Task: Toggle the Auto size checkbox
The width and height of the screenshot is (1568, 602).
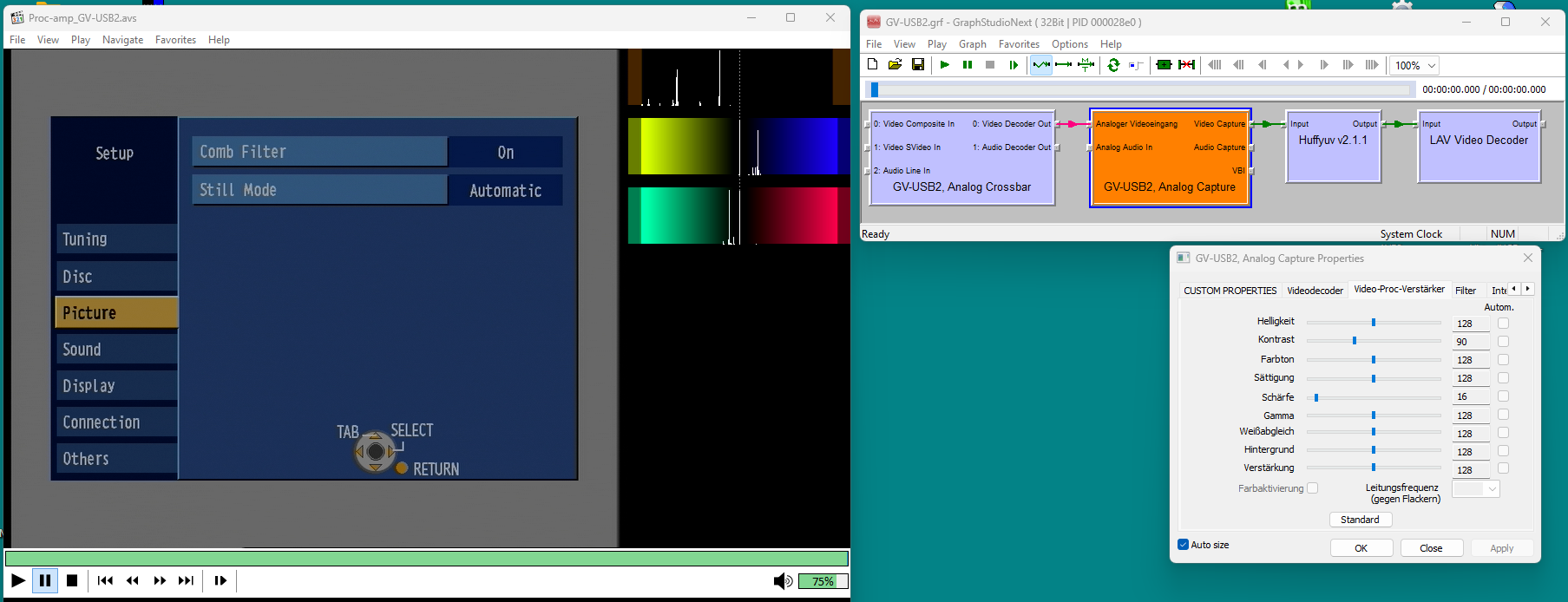Action: pos(1183,545)
